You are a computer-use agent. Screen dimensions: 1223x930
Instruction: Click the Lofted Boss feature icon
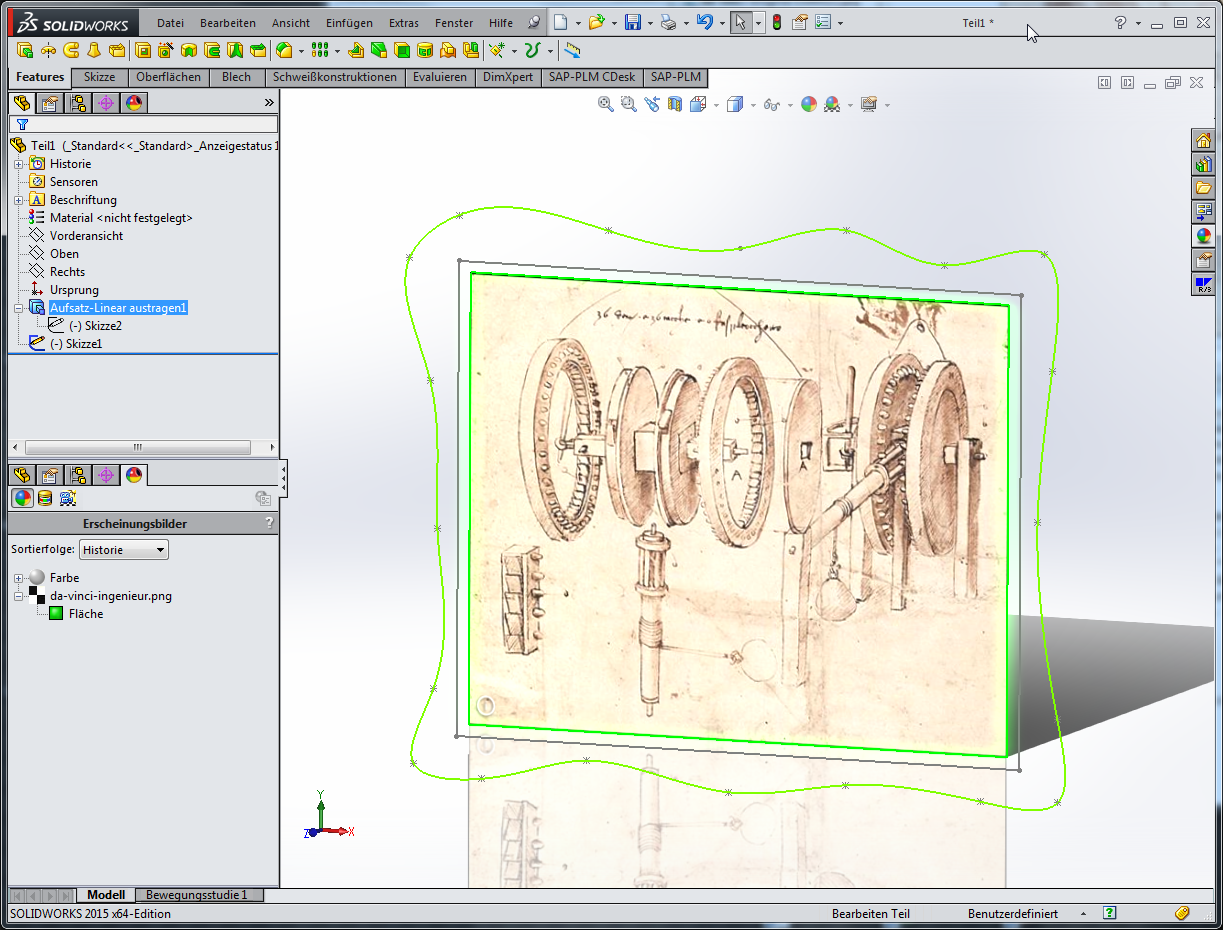point(94,50)
